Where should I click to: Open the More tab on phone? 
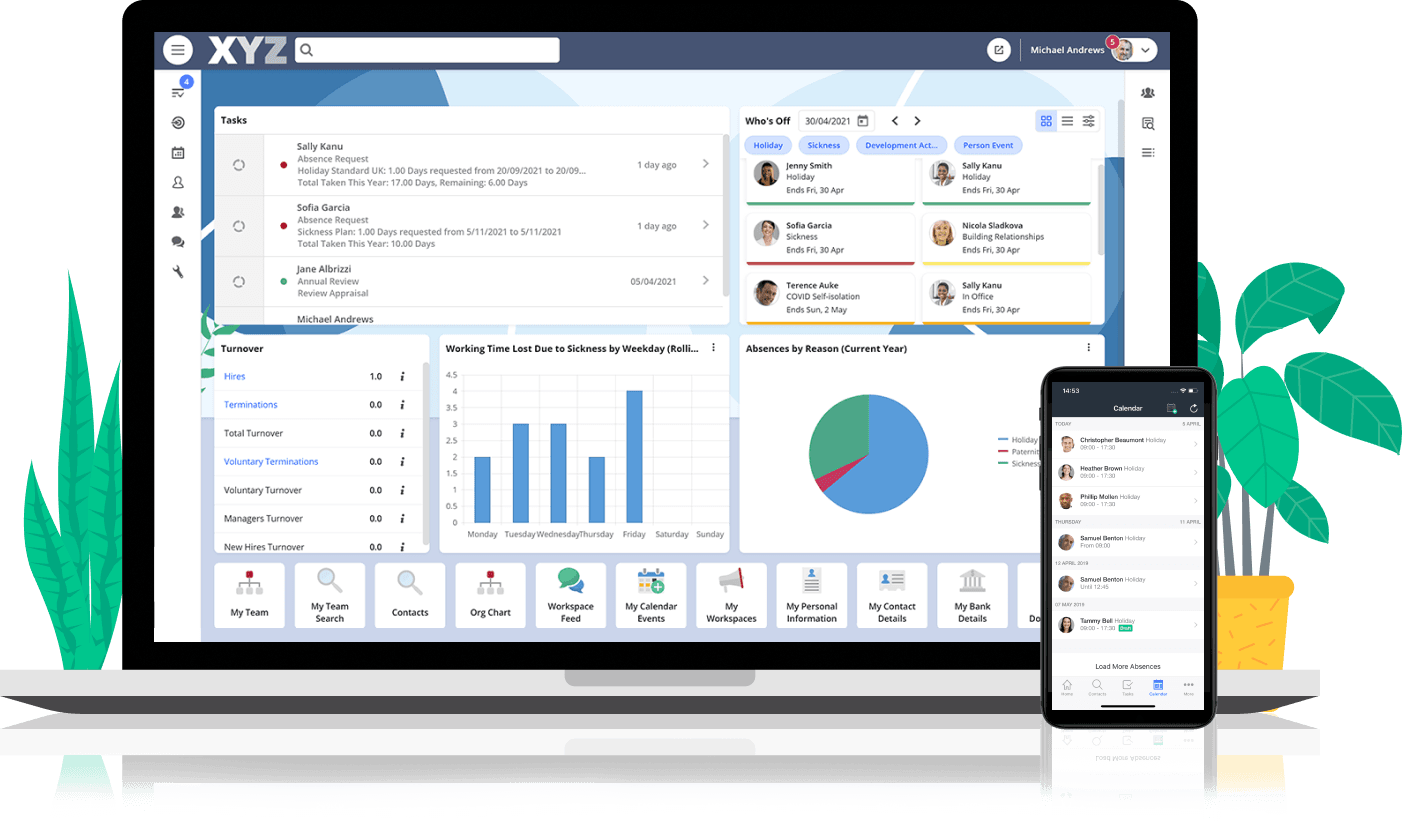(1189, 687)
